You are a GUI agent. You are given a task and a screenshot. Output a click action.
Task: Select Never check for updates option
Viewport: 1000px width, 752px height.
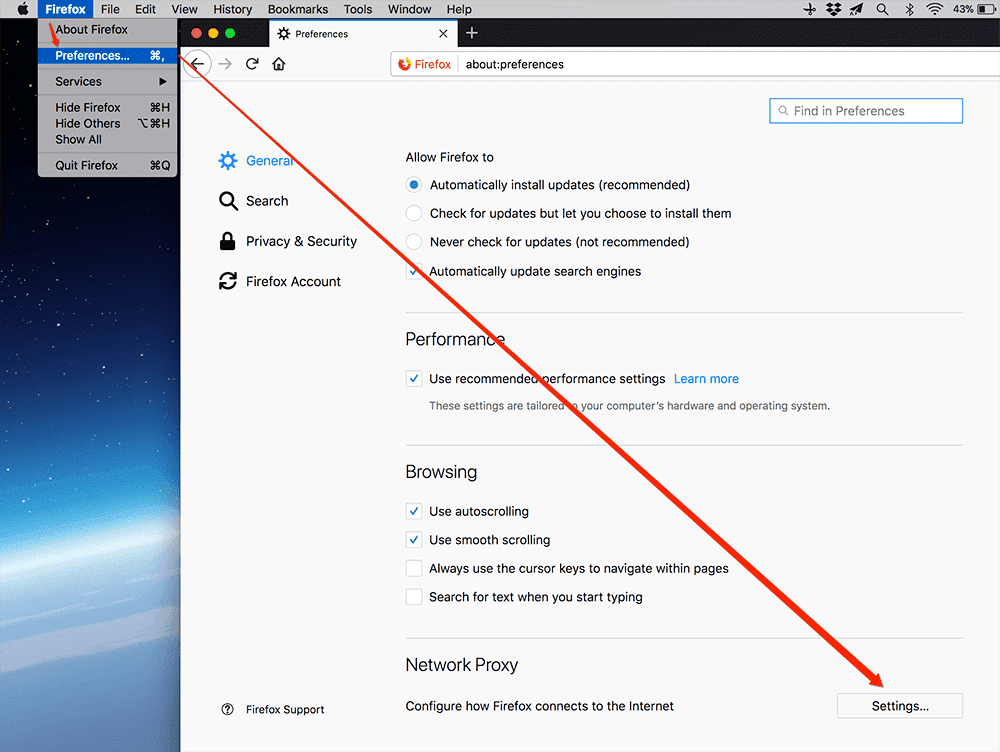[x=414, y=242]
